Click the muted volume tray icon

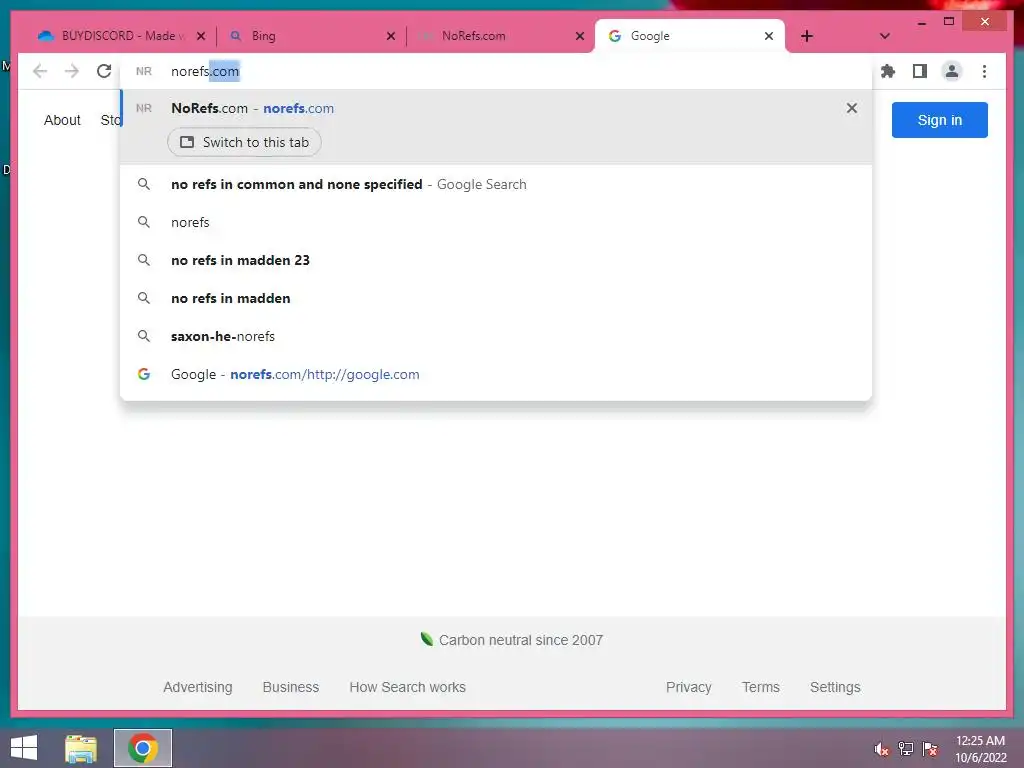882,749
